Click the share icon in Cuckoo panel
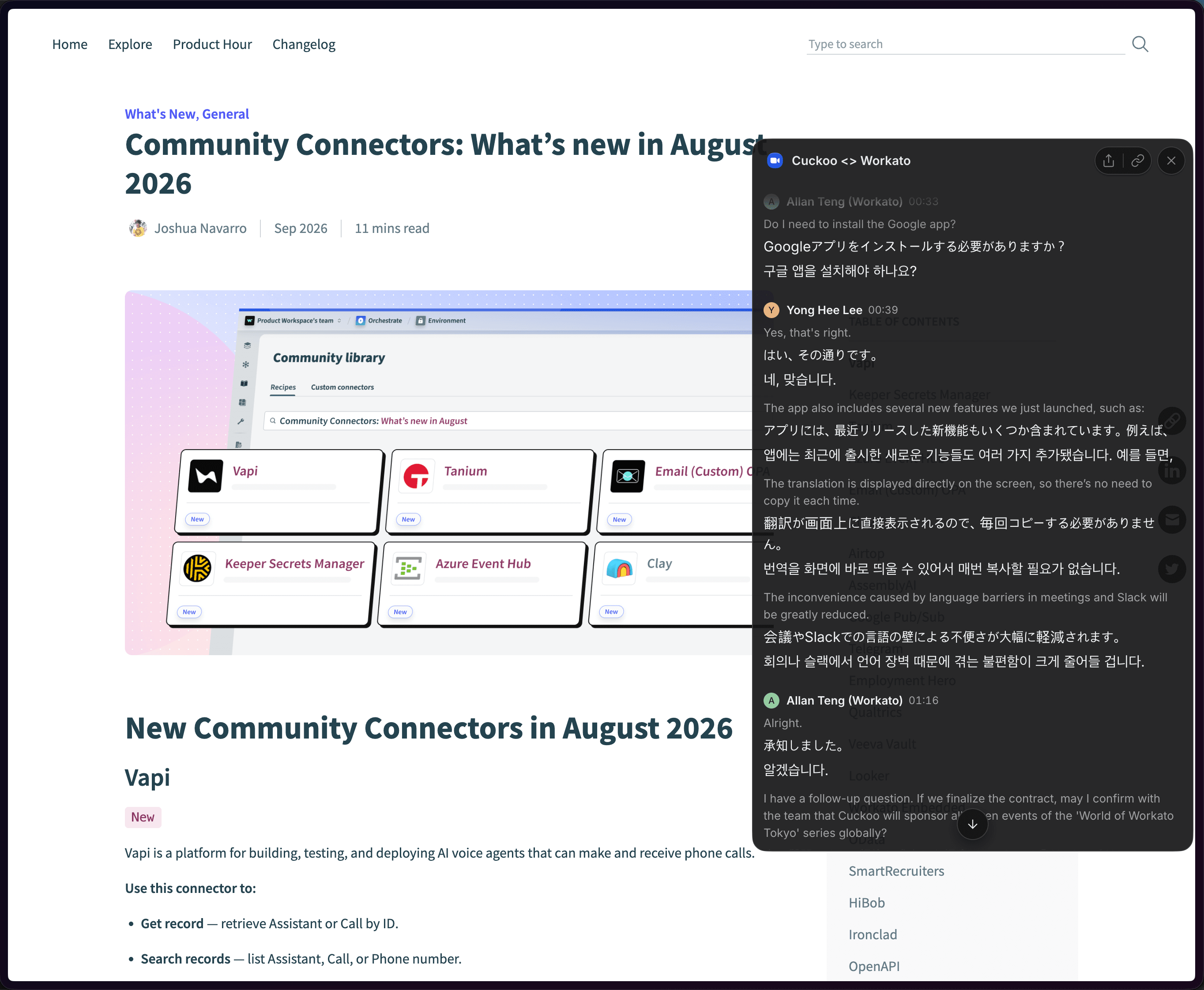This screenshot has height=990, width=1204. (x=1108, y=161)
